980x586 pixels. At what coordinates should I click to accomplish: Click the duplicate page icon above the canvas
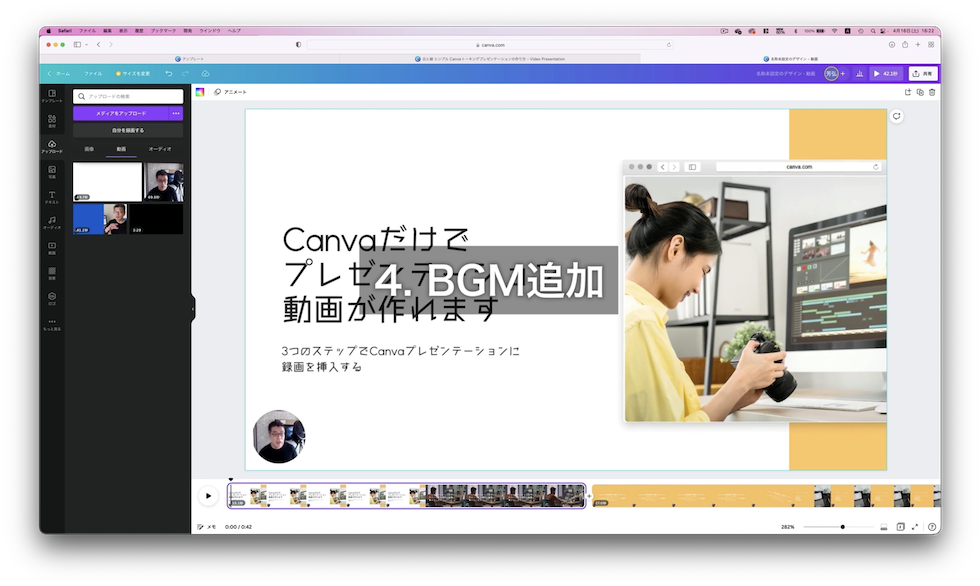[921, 91]
